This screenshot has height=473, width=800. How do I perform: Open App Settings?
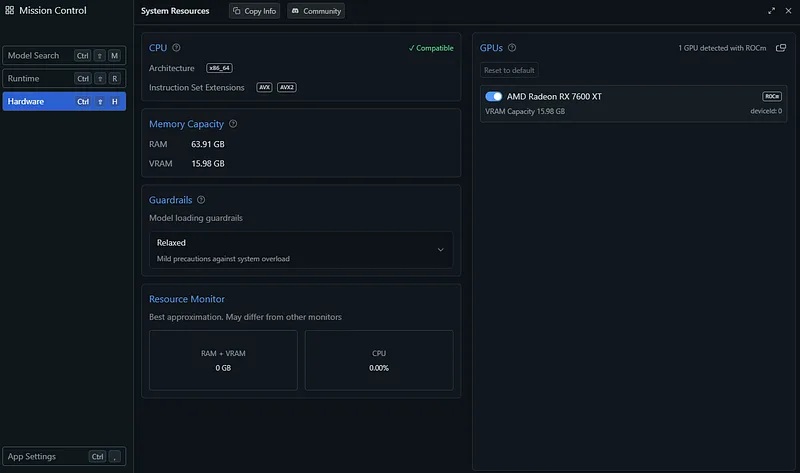(64, 456)
